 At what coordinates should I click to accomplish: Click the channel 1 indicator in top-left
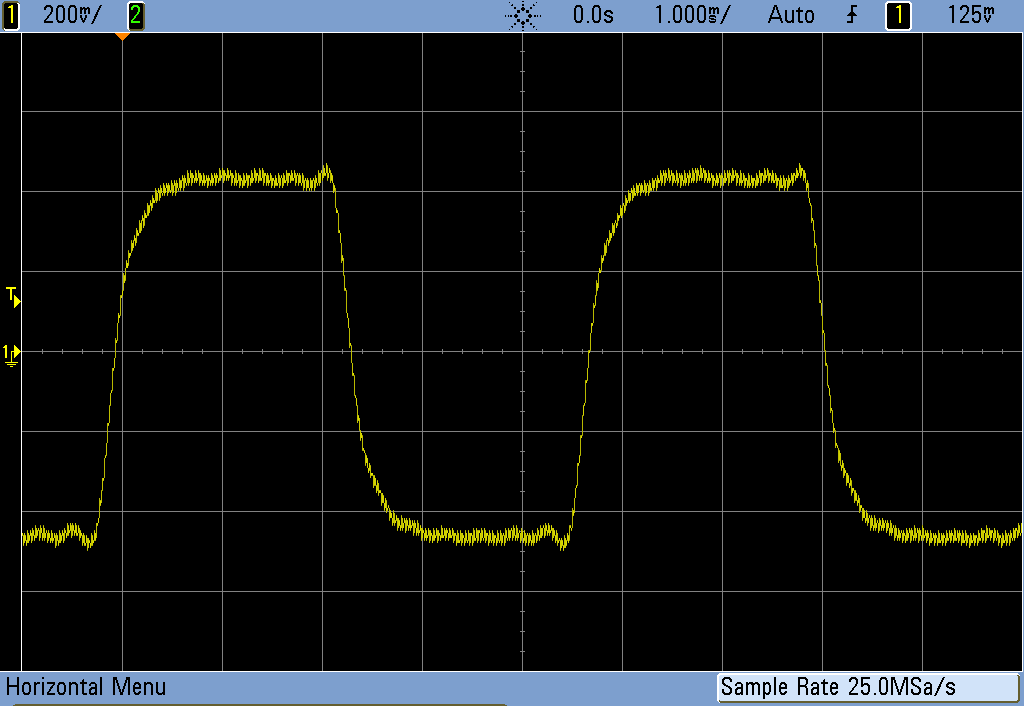pos(12,15)
